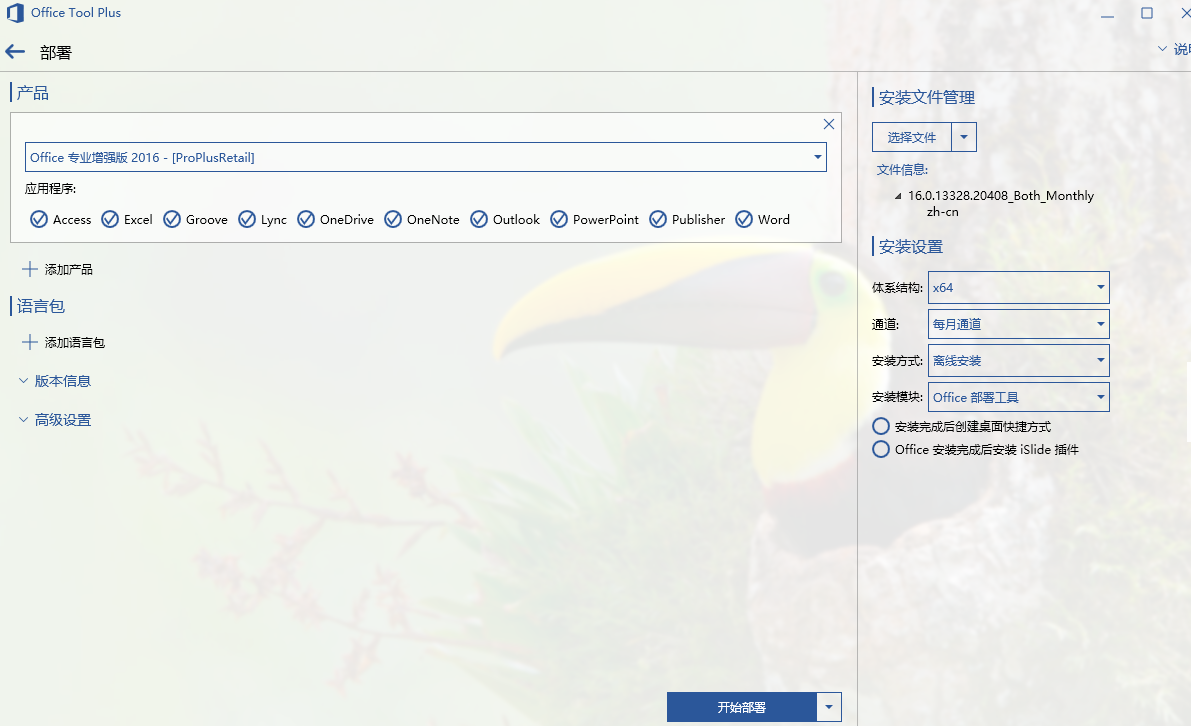Open the 安装方式 离线安装 dropdown
Image resolution: width=1191 pixels, height=726 pixels.
point(1019,361)
